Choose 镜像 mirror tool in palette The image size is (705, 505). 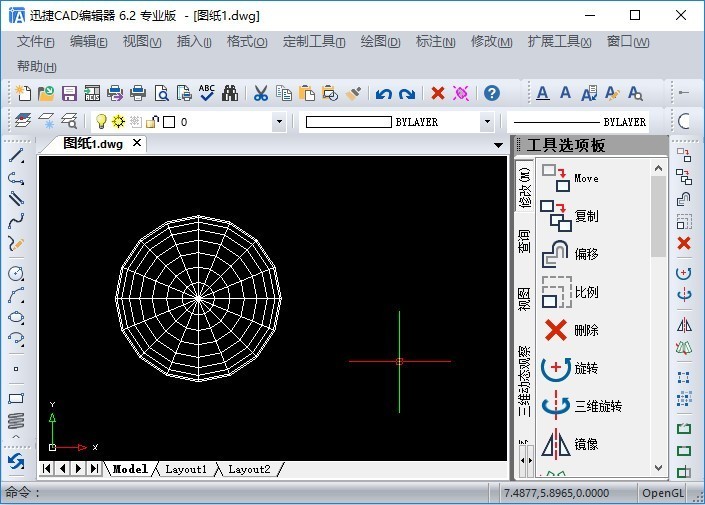coord(570,444)
